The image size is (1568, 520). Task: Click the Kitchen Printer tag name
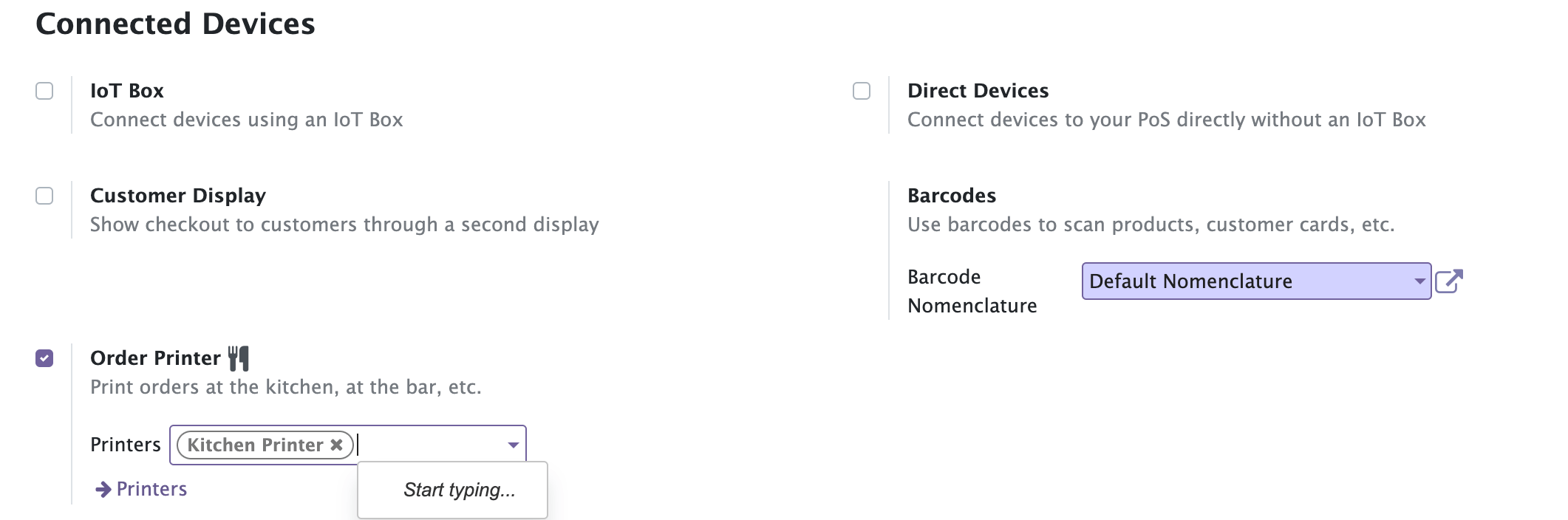point(255,445)
